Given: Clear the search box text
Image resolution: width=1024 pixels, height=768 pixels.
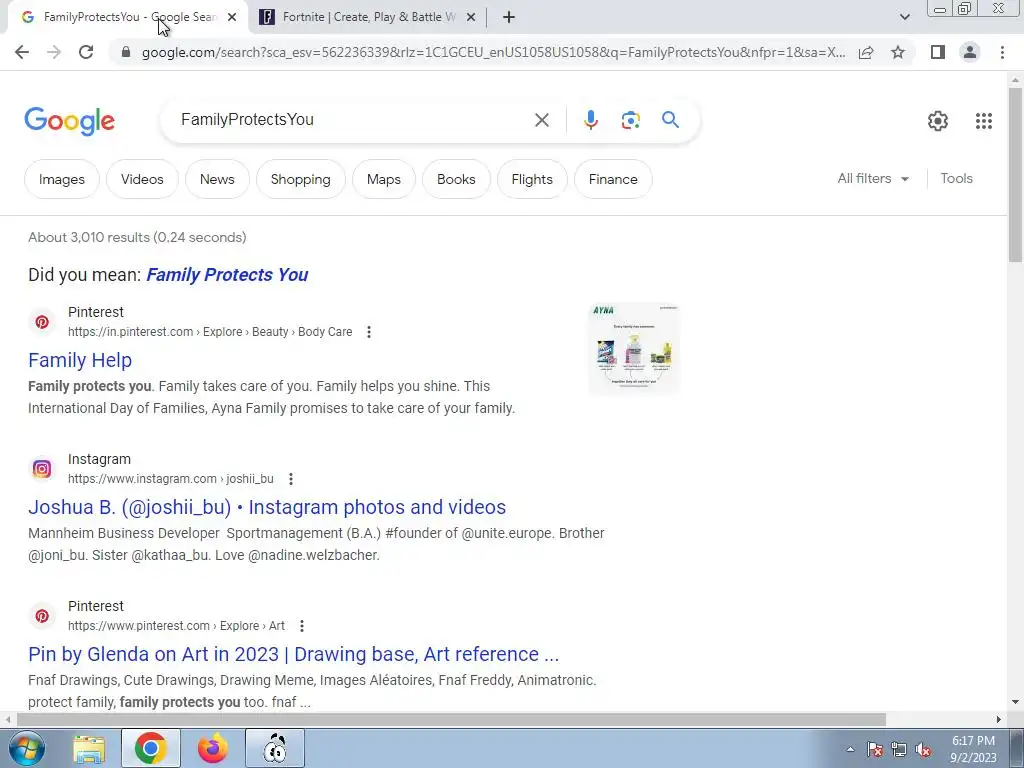Looking at the screenshot, I should [541, 120].
